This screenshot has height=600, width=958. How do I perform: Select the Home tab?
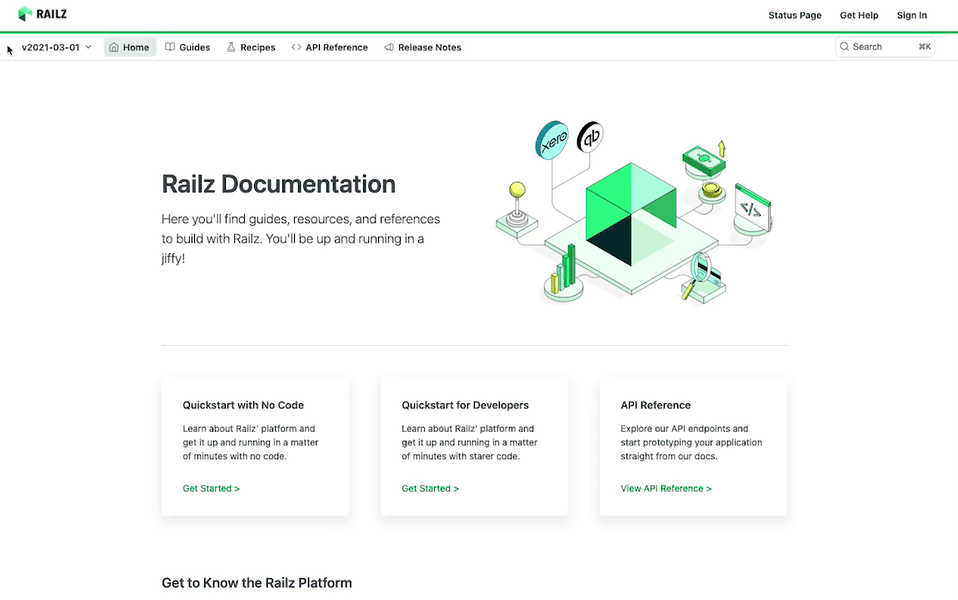tap(130, 47)
